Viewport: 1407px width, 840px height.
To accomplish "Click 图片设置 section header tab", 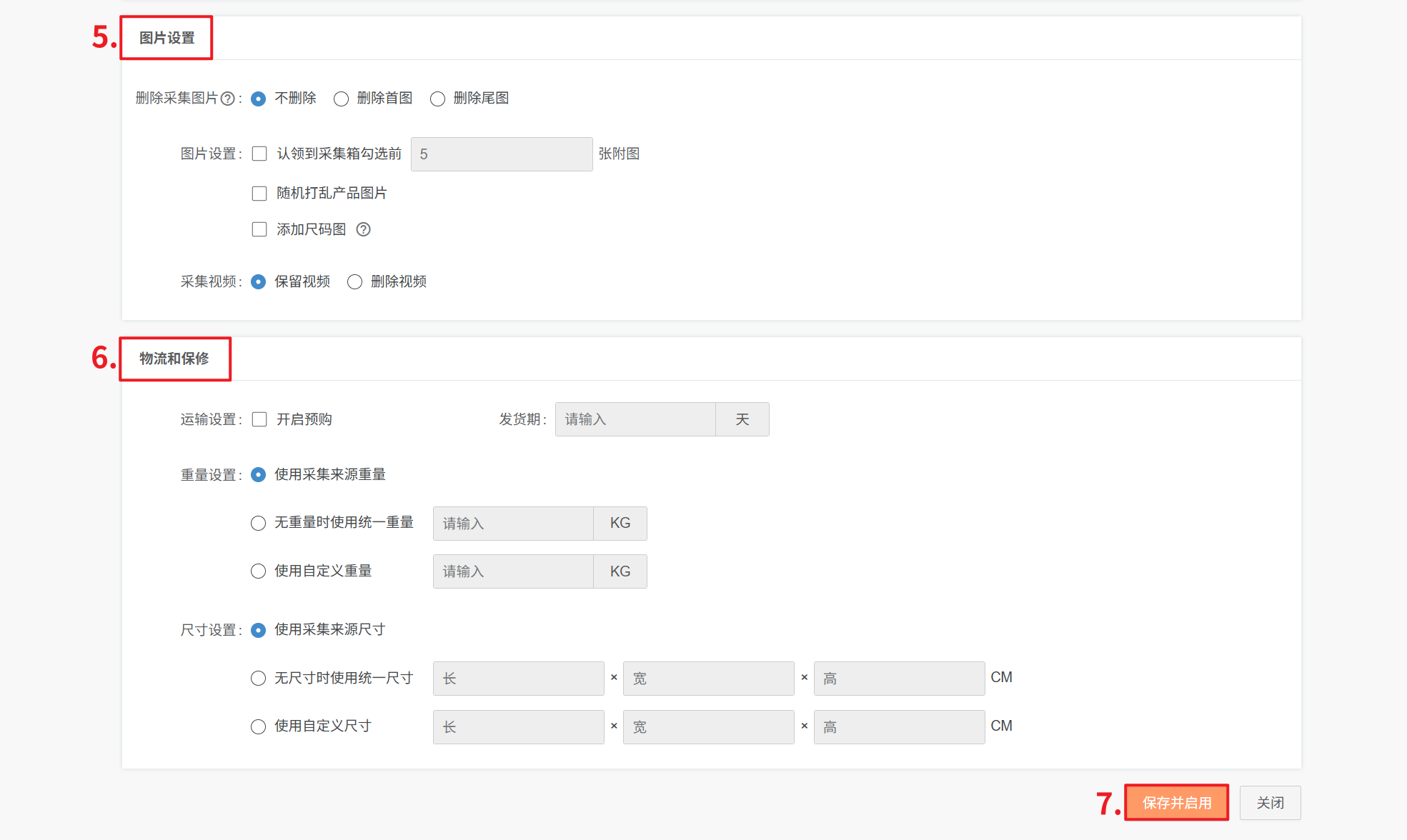I will coord(166,38).
